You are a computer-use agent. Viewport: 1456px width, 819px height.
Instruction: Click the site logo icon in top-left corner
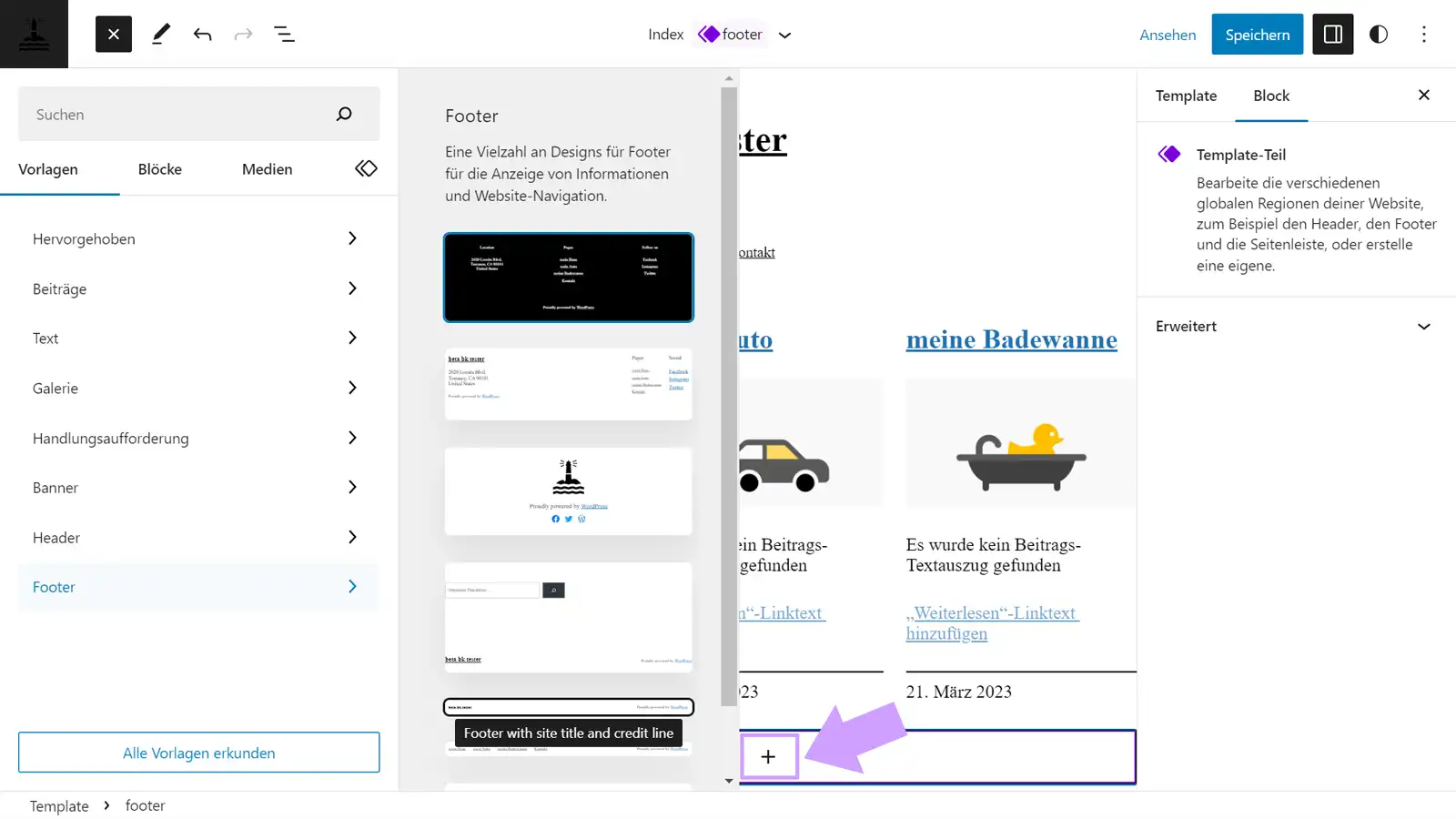click(34, 34)
